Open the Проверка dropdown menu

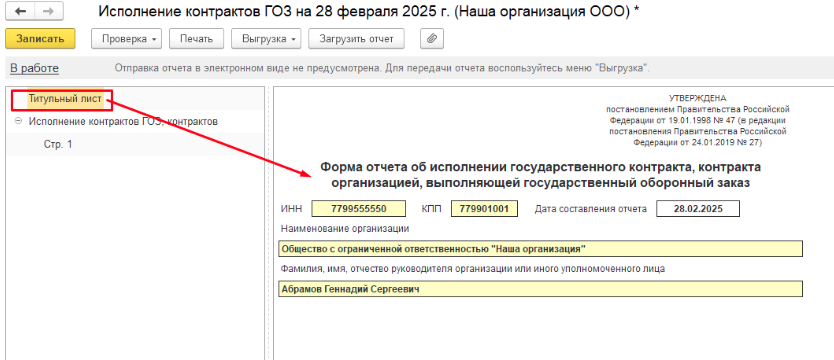127,39
